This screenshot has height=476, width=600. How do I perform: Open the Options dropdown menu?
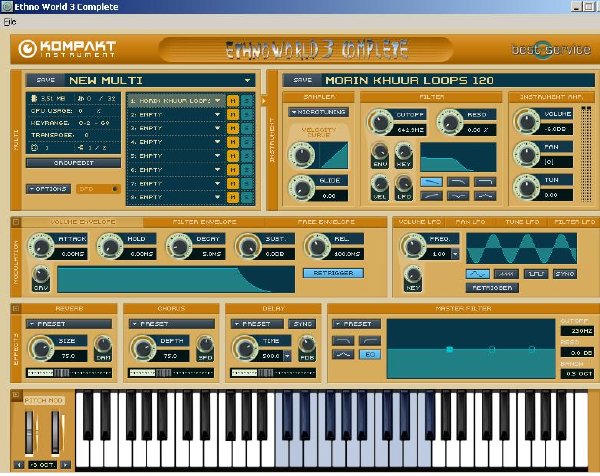click(x=48, y=189)
